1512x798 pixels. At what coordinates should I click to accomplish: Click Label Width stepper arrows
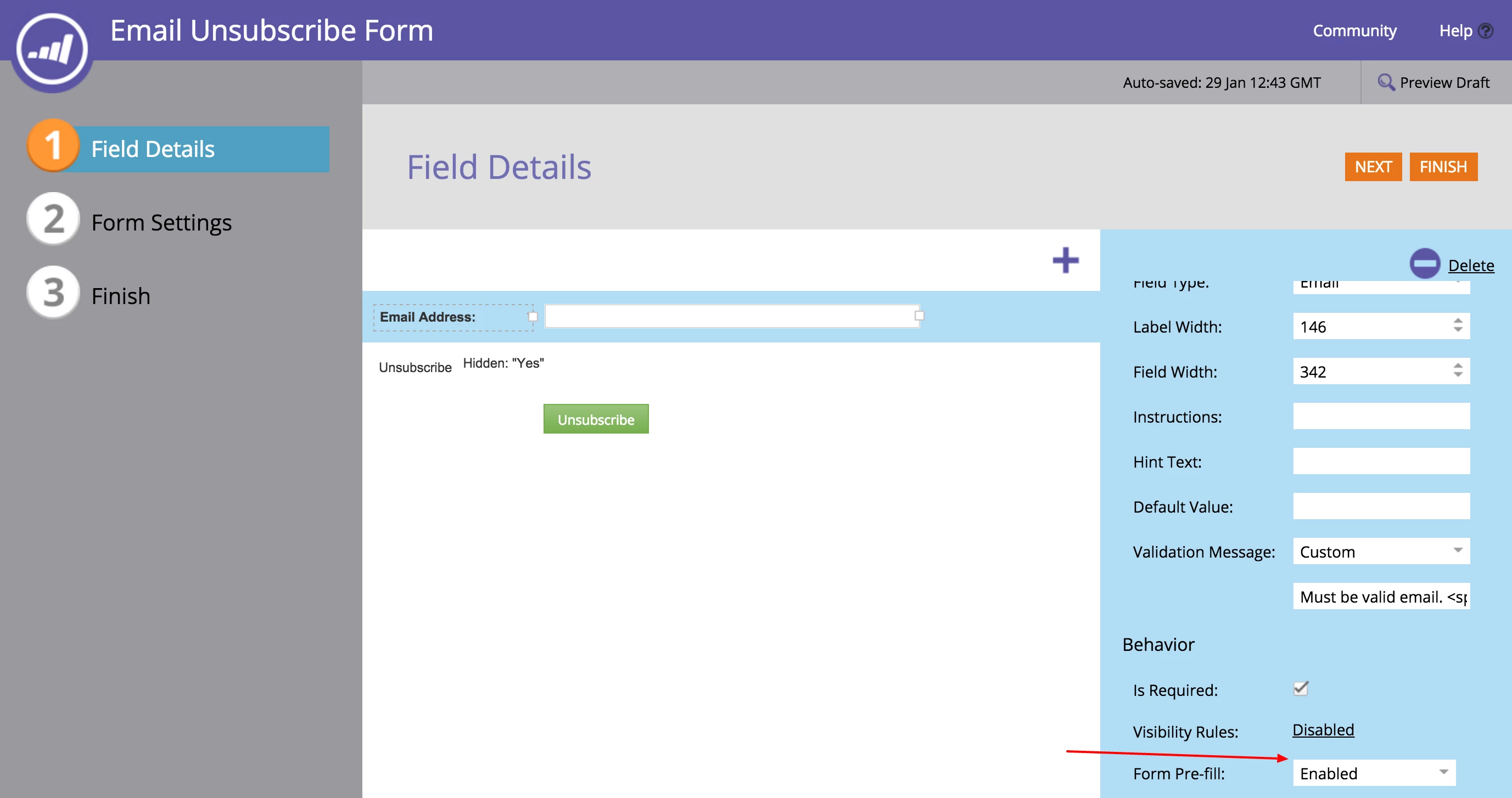tap(1458, 325)
